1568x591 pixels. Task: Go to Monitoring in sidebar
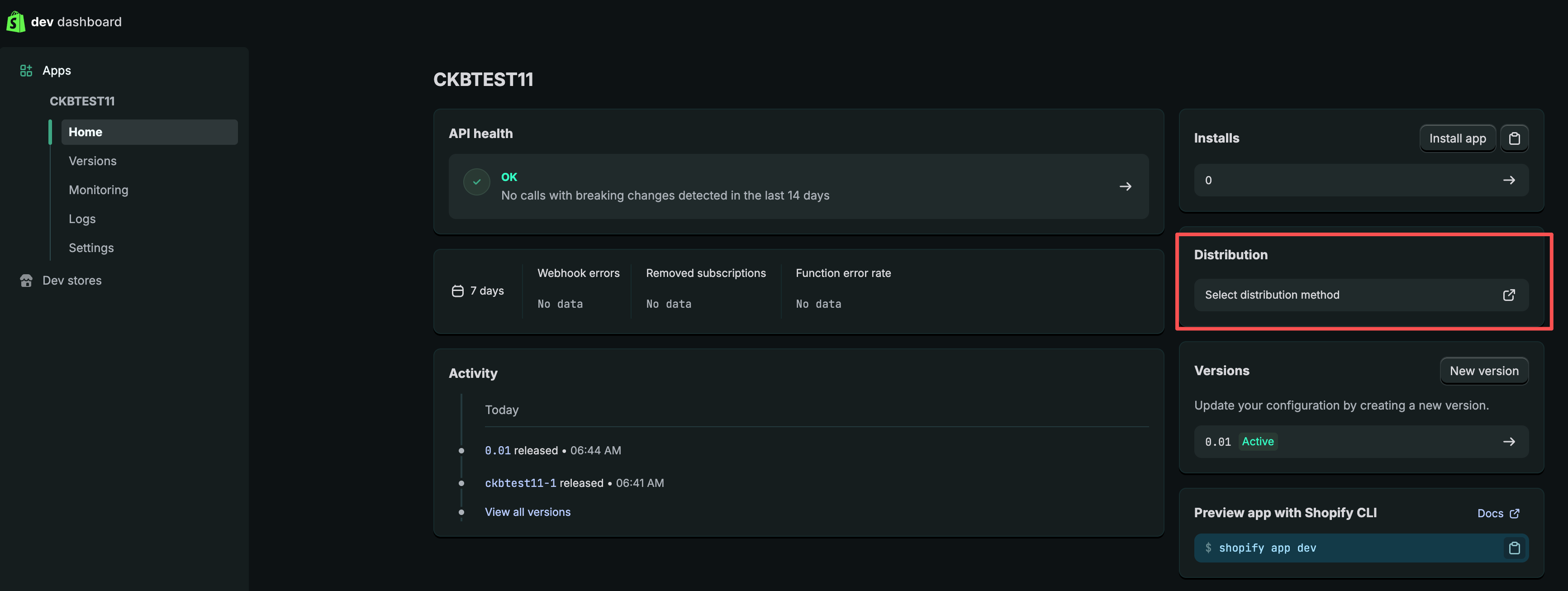click(99, 190)
